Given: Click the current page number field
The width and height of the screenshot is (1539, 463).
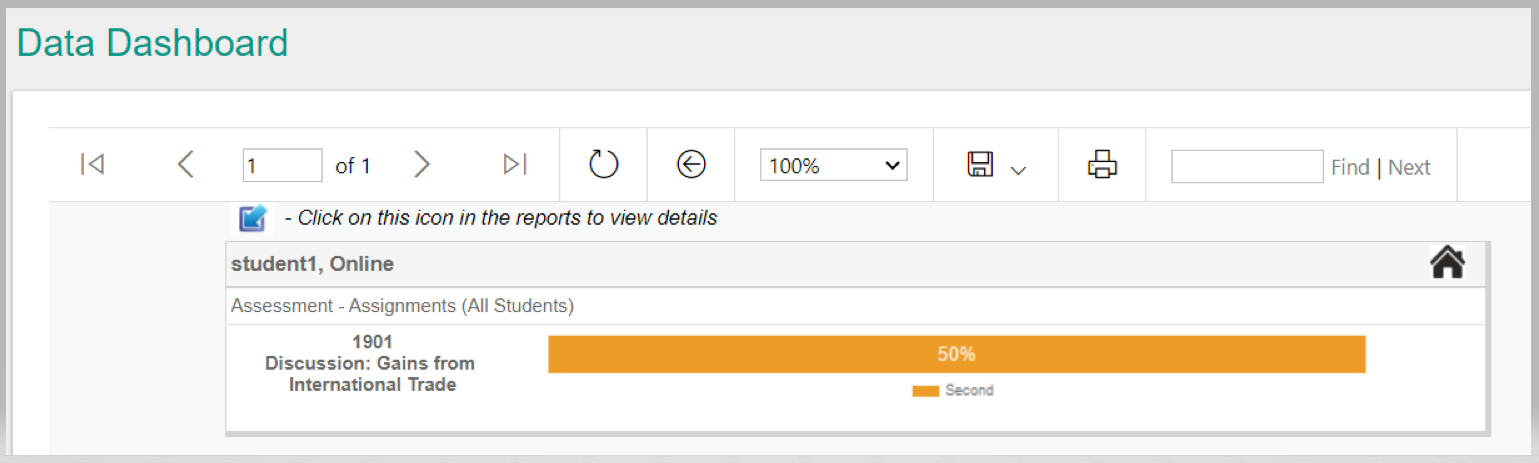Looking at the screenshot, I should click(x=282, y=166).
